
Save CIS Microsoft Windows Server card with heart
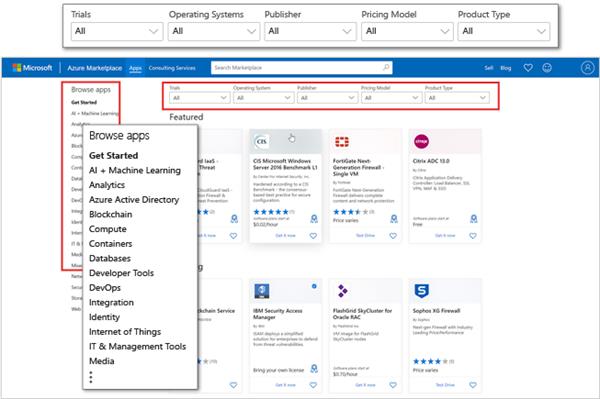(x=313, y=236)
